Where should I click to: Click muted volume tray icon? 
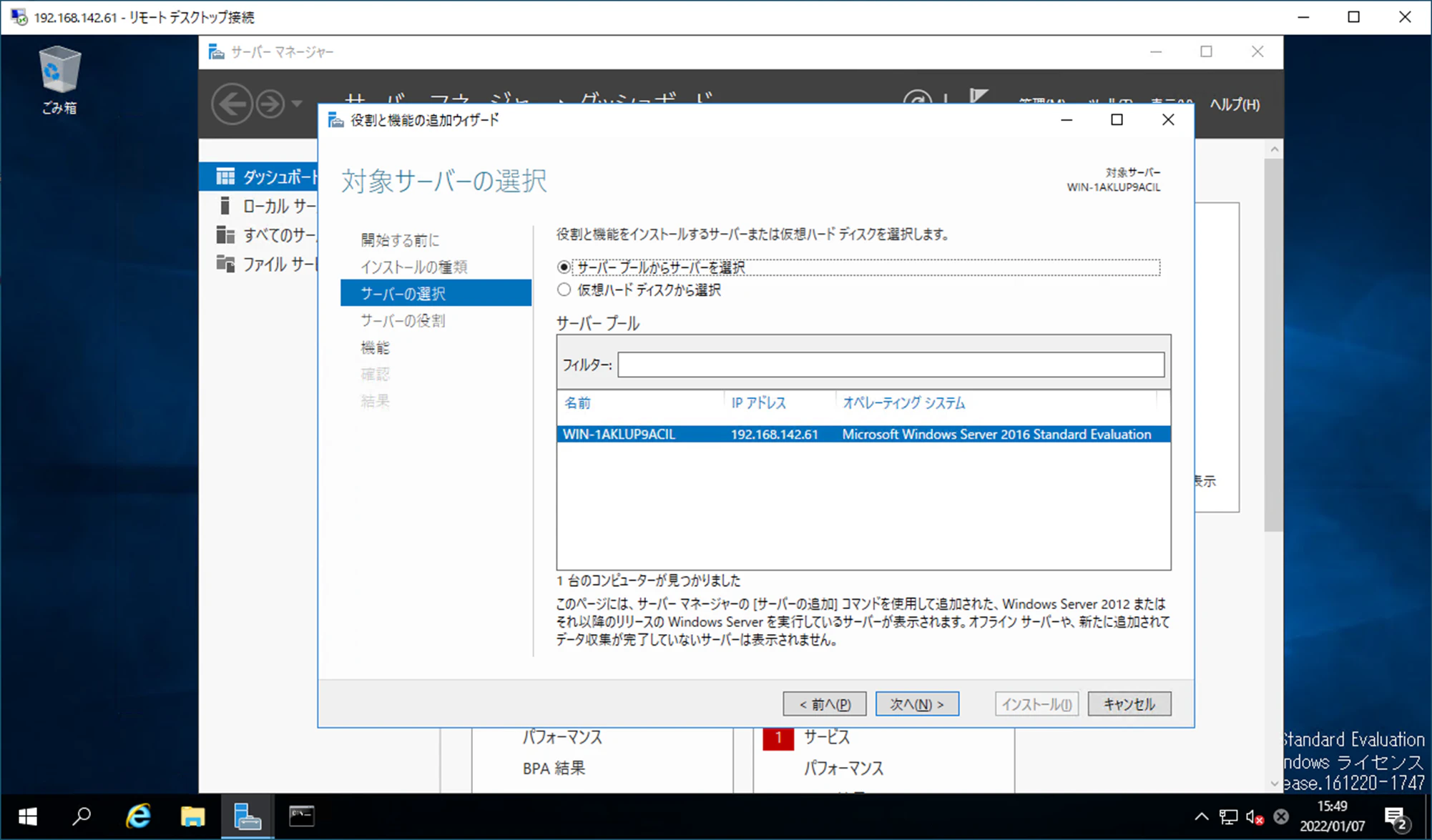1255,816
